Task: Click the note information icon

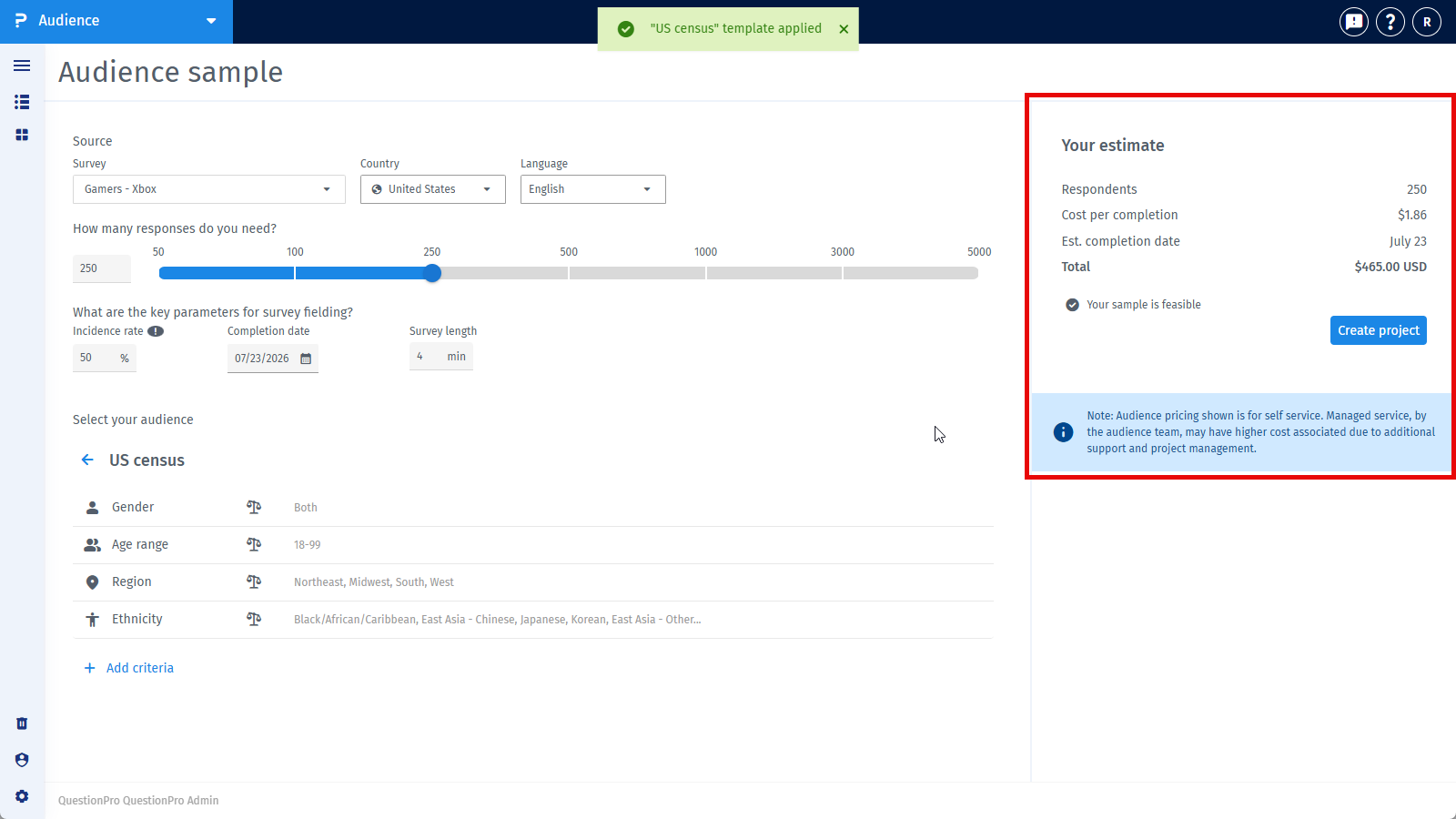Action: pos(1063,432)
